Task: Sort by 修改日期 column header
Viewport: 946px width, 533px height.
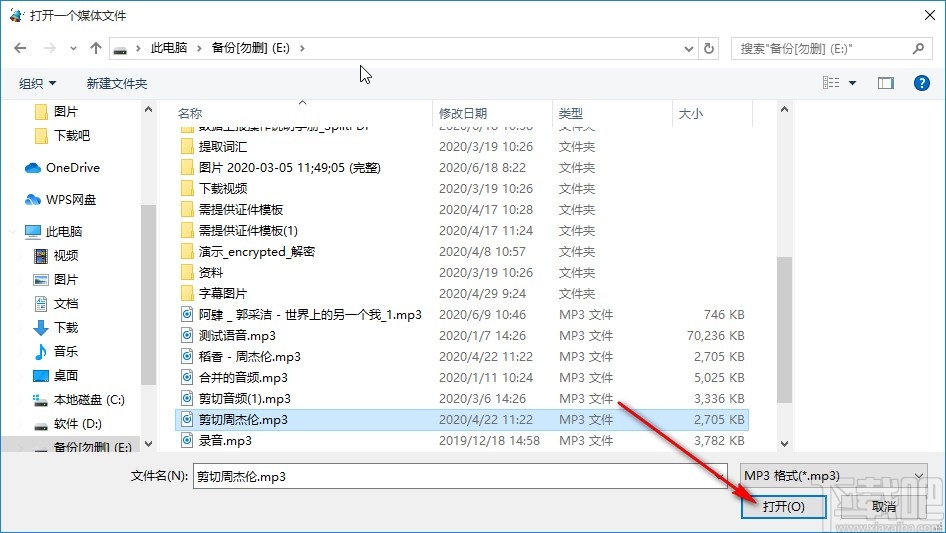Action: 463,113
